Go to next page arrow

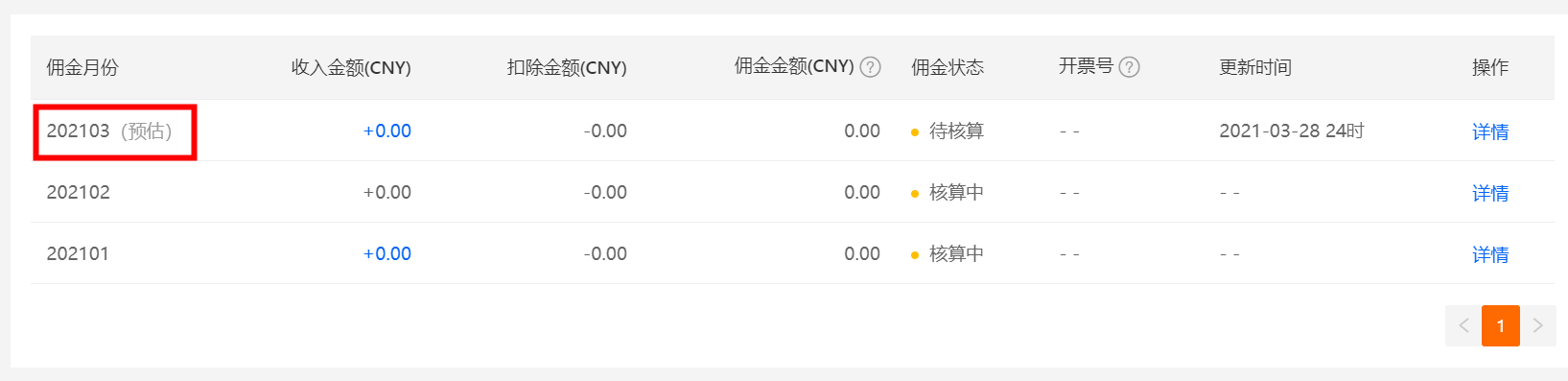coord(1537,325)
